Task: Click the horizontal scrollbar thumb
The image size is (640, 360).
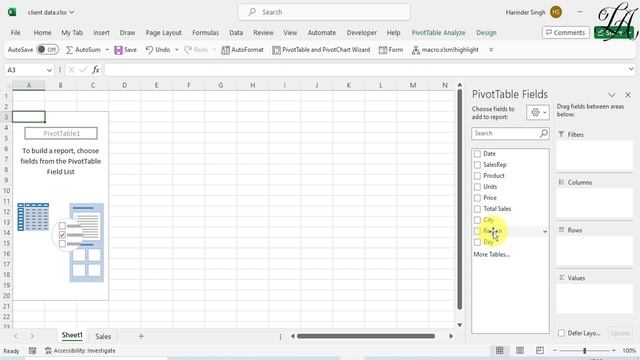Action: pos(366,336)
